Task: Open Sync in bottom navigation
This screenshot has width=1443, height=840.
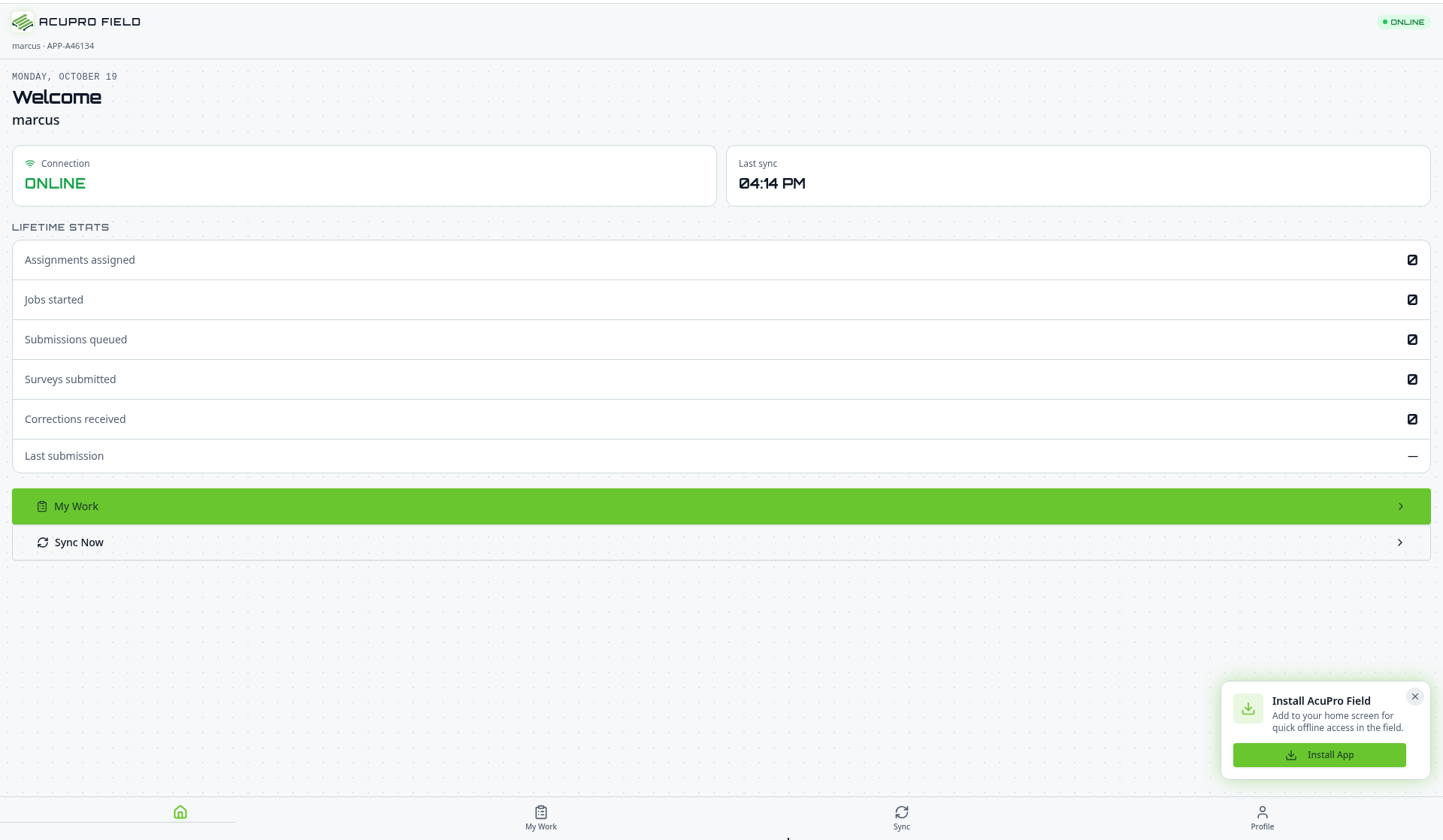Action: pos(902,817)
